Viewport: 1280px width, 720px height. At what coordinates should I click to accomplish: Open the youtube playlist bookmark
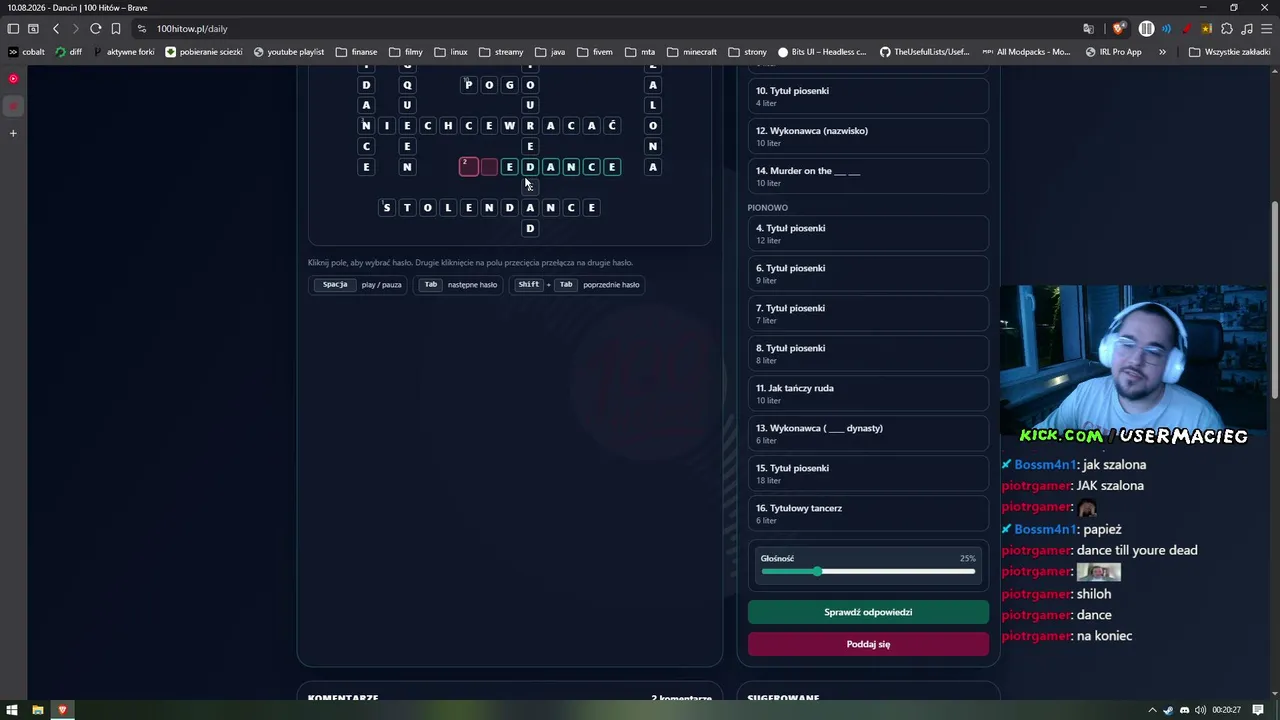coord(289,52)
